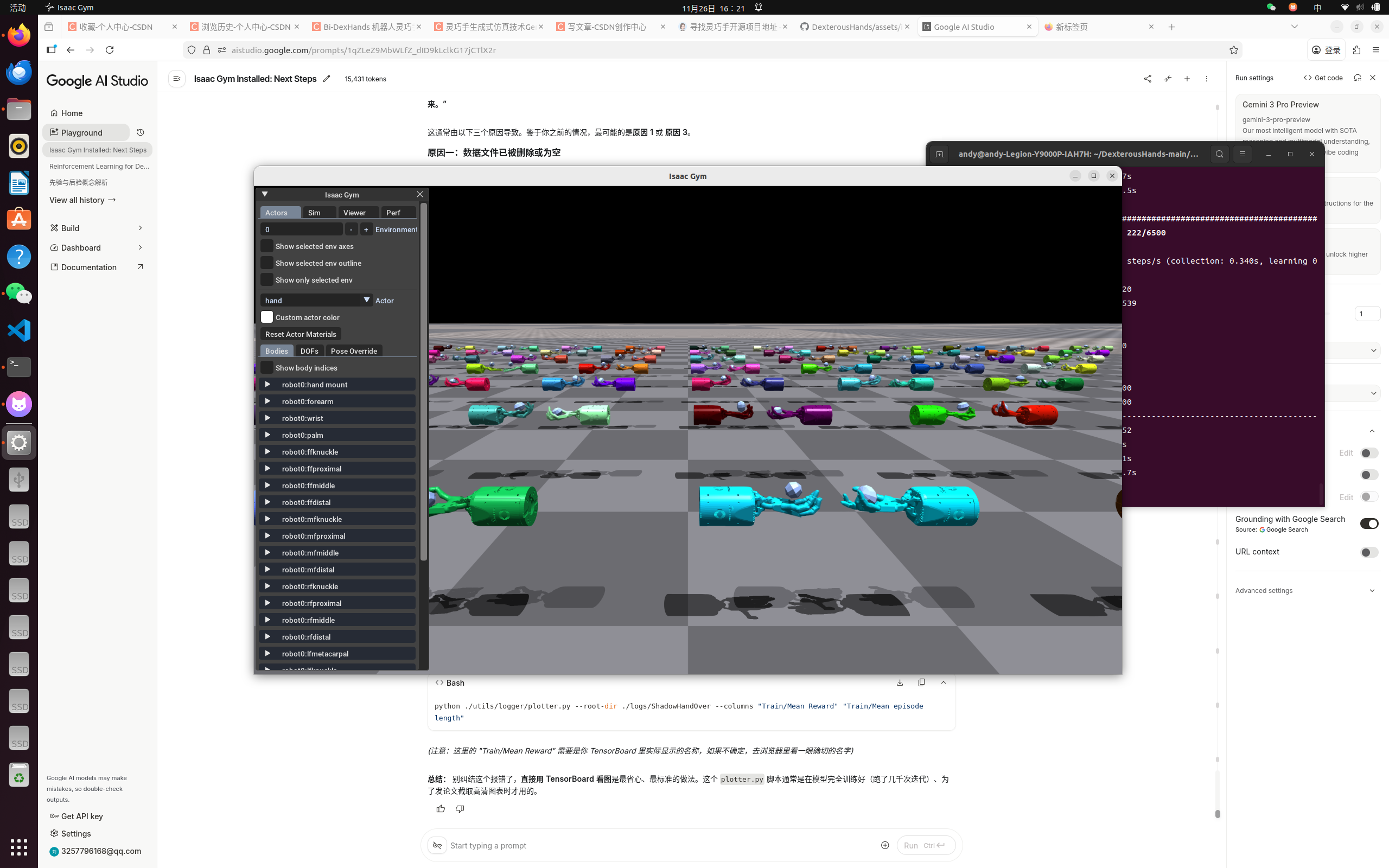Image resolution: width=1389 pixels, height=868 pixels.
Task: Click the Isaac Gym panel vertical scrollbar
Action: coord(424,382)
